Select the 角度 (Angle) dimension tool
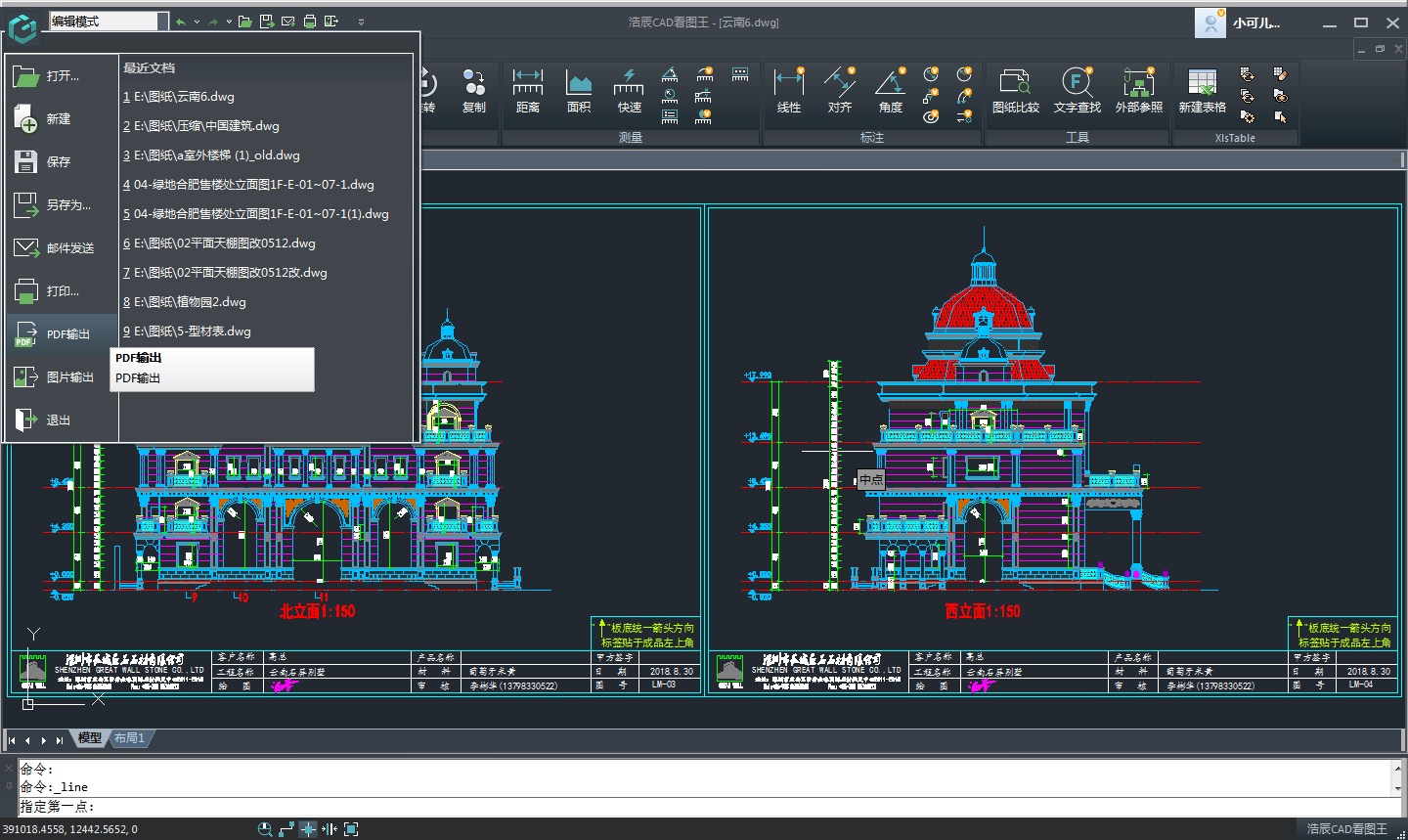This screenshot has width=1408, height=840. click(891, 91)
